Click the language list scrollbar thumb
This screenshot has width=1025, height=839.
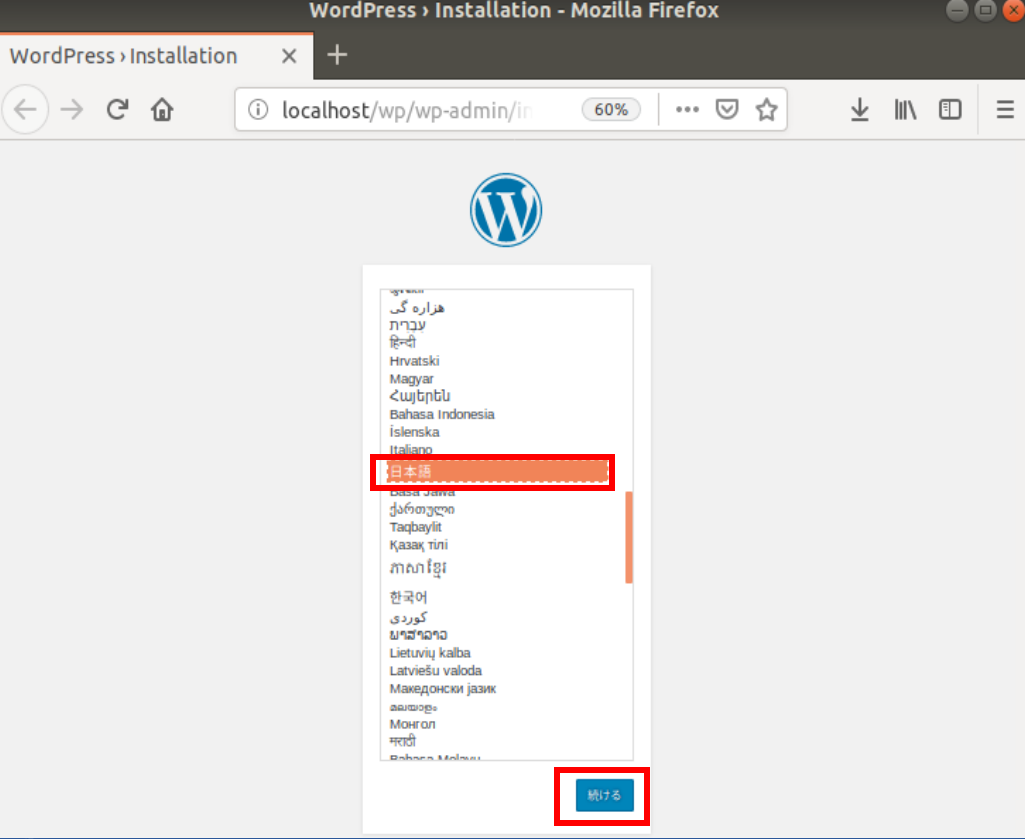[x=629, y=537]
